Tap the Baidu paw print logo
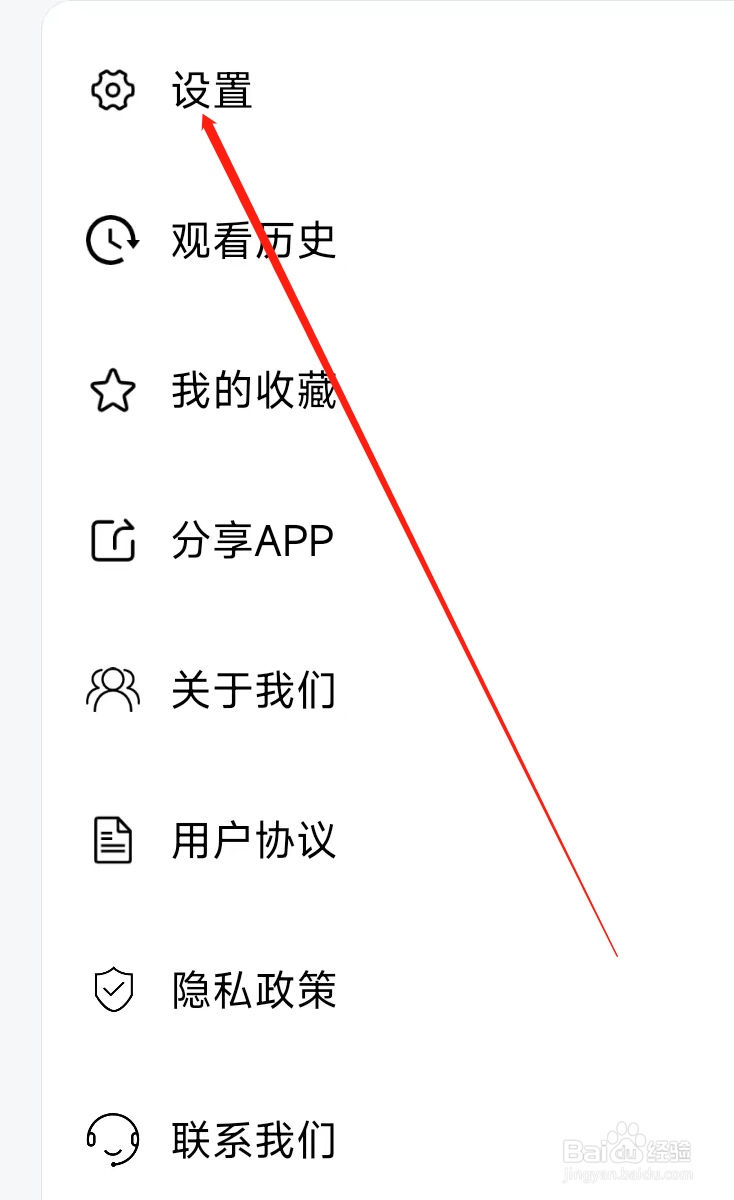Image resolution: width=734 pixels, height=1200 pixels. tap(627, 1142)
